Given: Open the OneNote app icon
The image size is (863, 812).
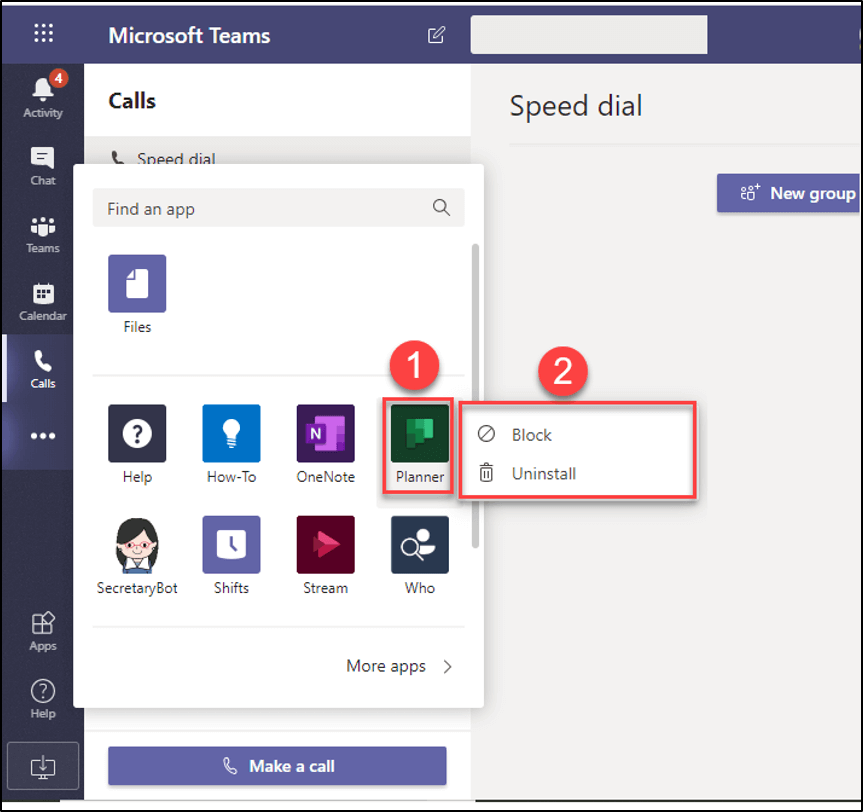Looking at the screenshot, I should [x=324, y=433].
